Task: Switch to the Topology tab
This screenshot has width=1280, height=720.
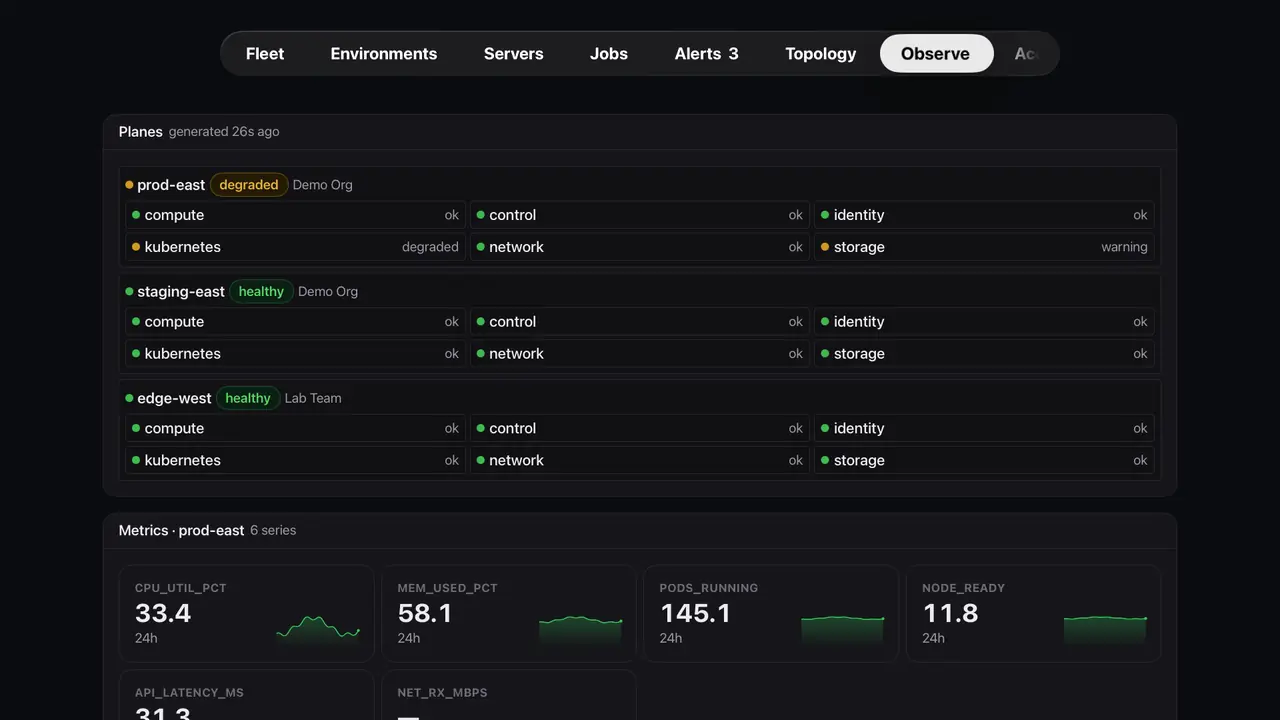Action: 821,54
